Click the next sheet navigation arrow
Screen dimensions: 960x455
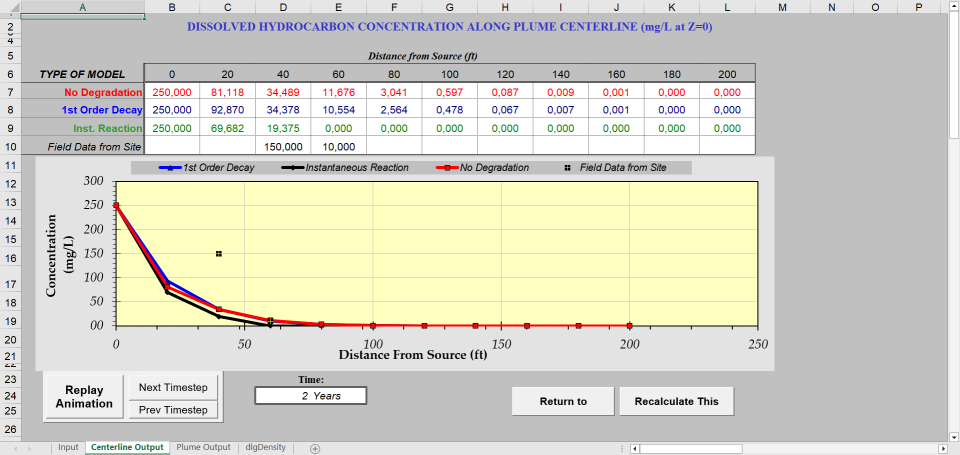[31, 448]
